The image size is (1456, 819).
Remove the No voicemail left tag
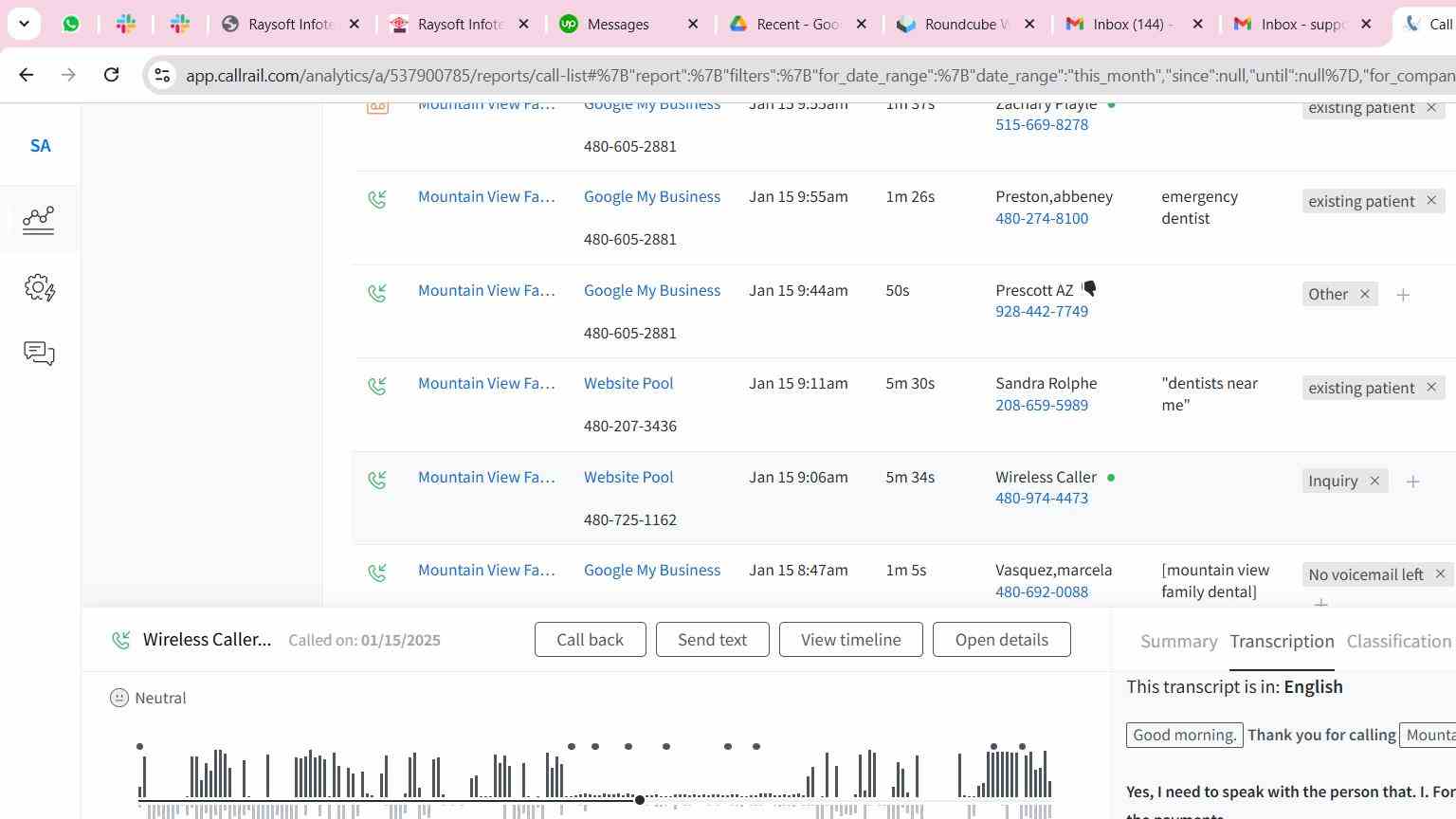click(1440, 574)
